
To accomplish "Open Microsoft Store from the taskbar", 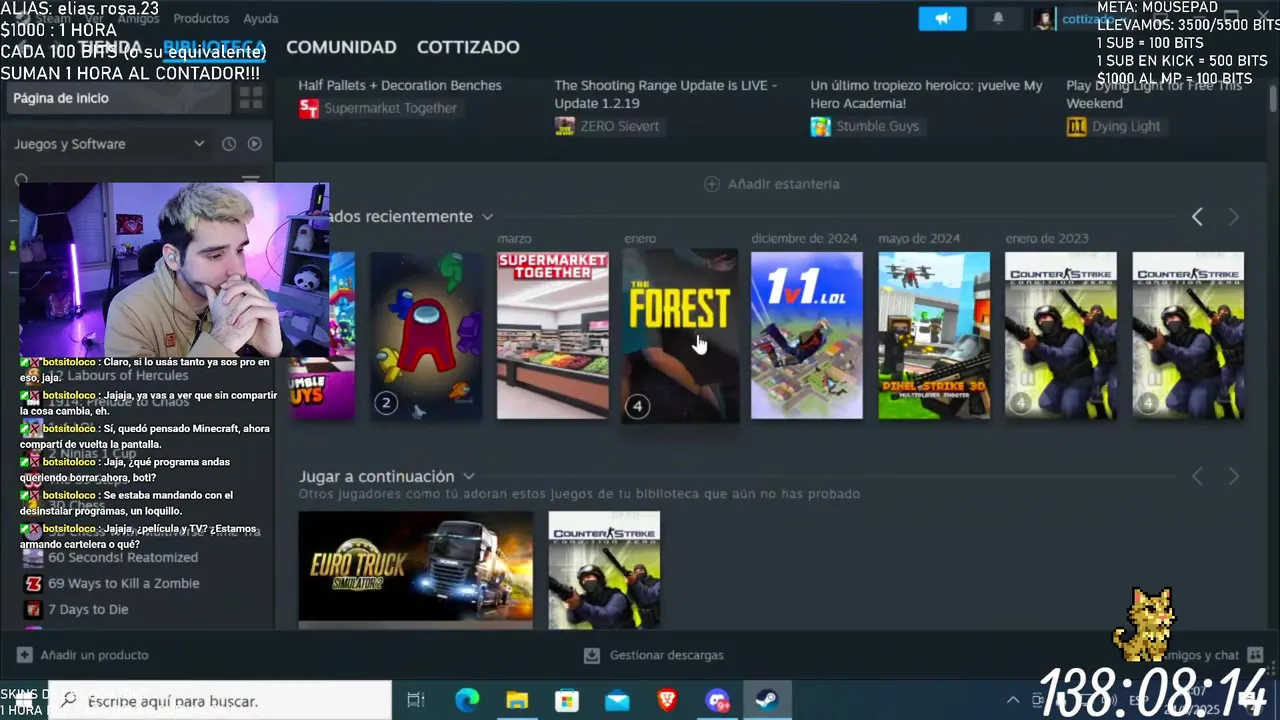I will [567, 701].
